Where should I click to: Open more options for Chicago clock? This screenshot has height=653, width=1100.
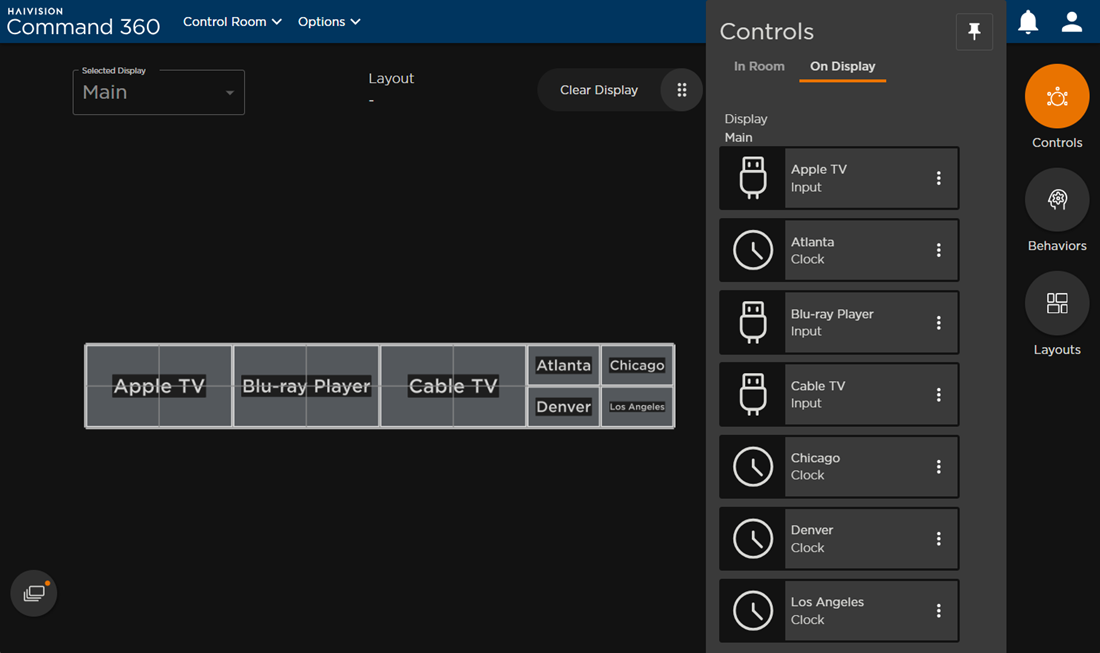click(939, 466)
